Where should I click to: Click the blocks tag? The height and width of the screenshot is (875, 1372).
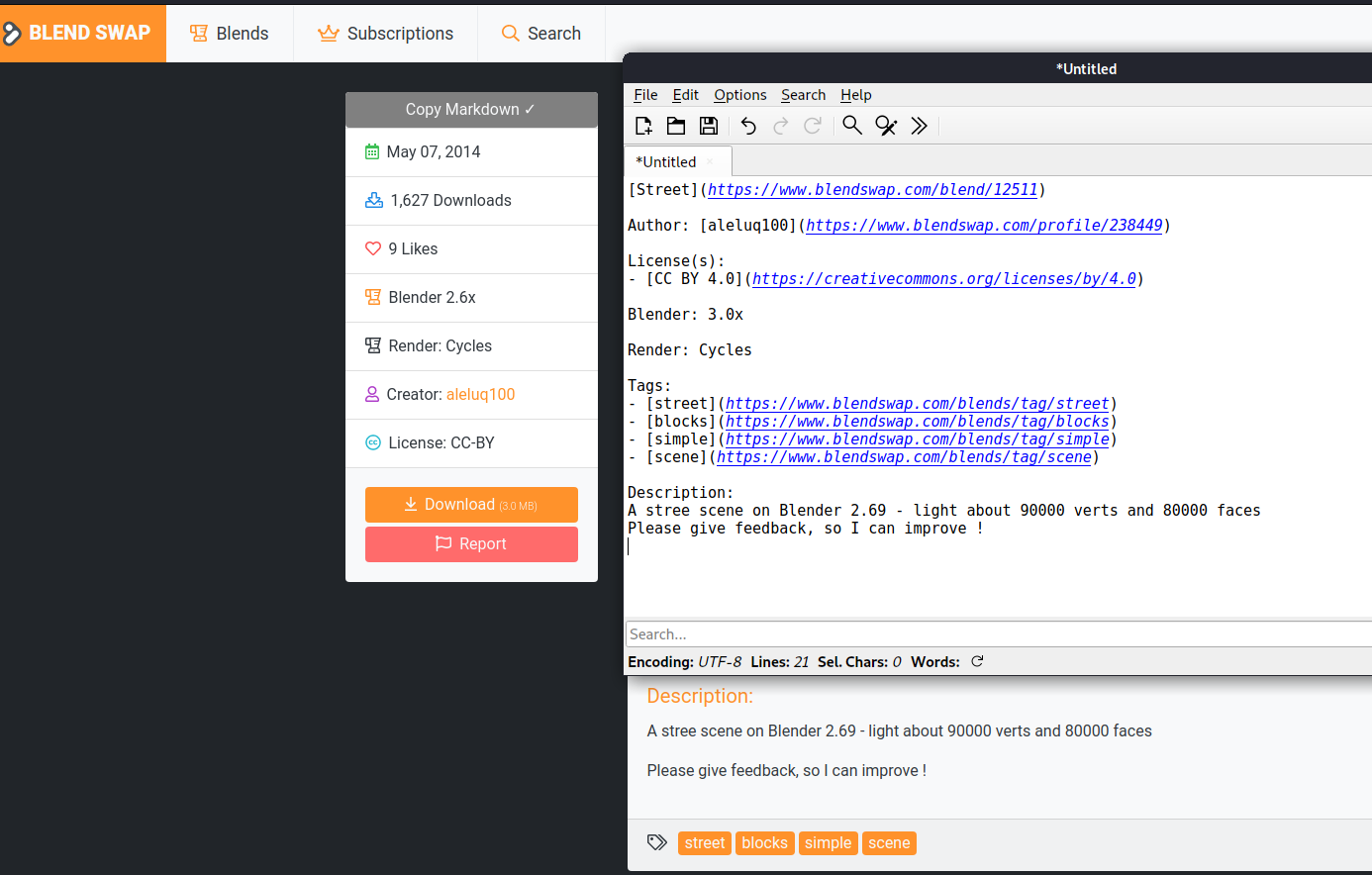[765, 843]
